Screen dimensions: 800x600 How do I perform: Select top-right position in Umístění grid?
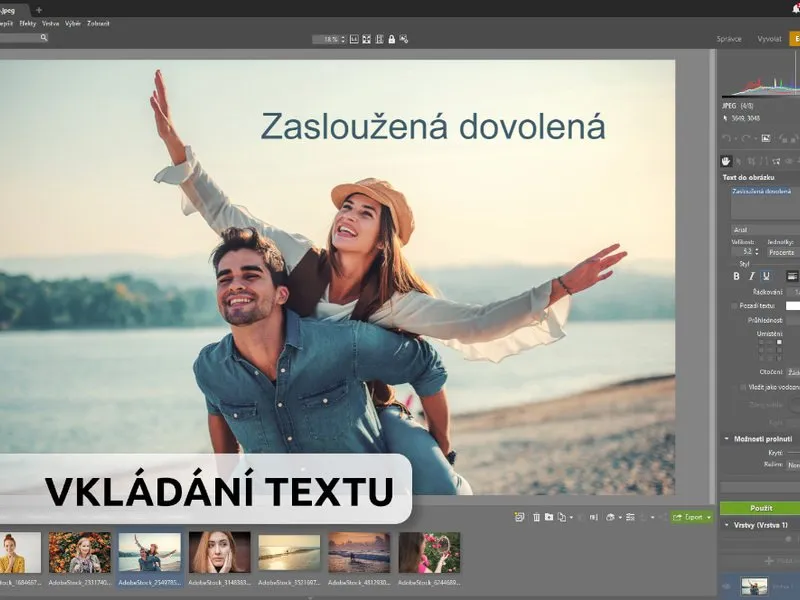779,342
